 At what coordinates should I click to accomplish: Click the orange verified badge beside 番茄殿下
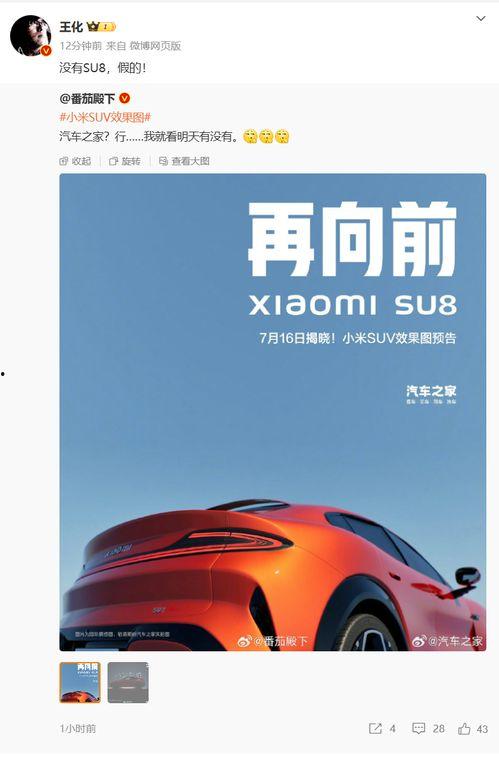click(x=125, y=98)
